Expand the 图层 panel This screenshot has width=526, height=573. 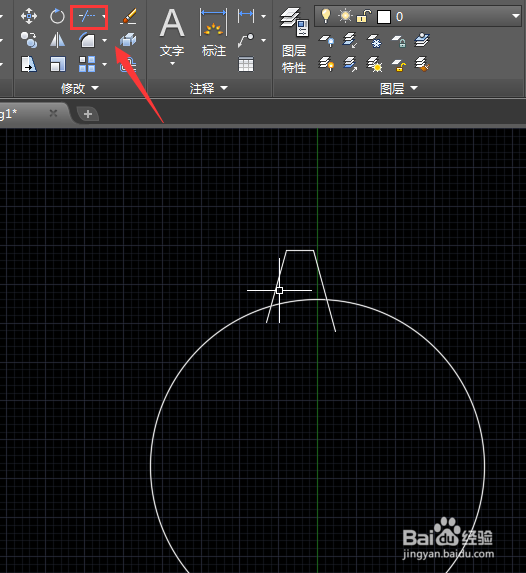tap(399, 88)
